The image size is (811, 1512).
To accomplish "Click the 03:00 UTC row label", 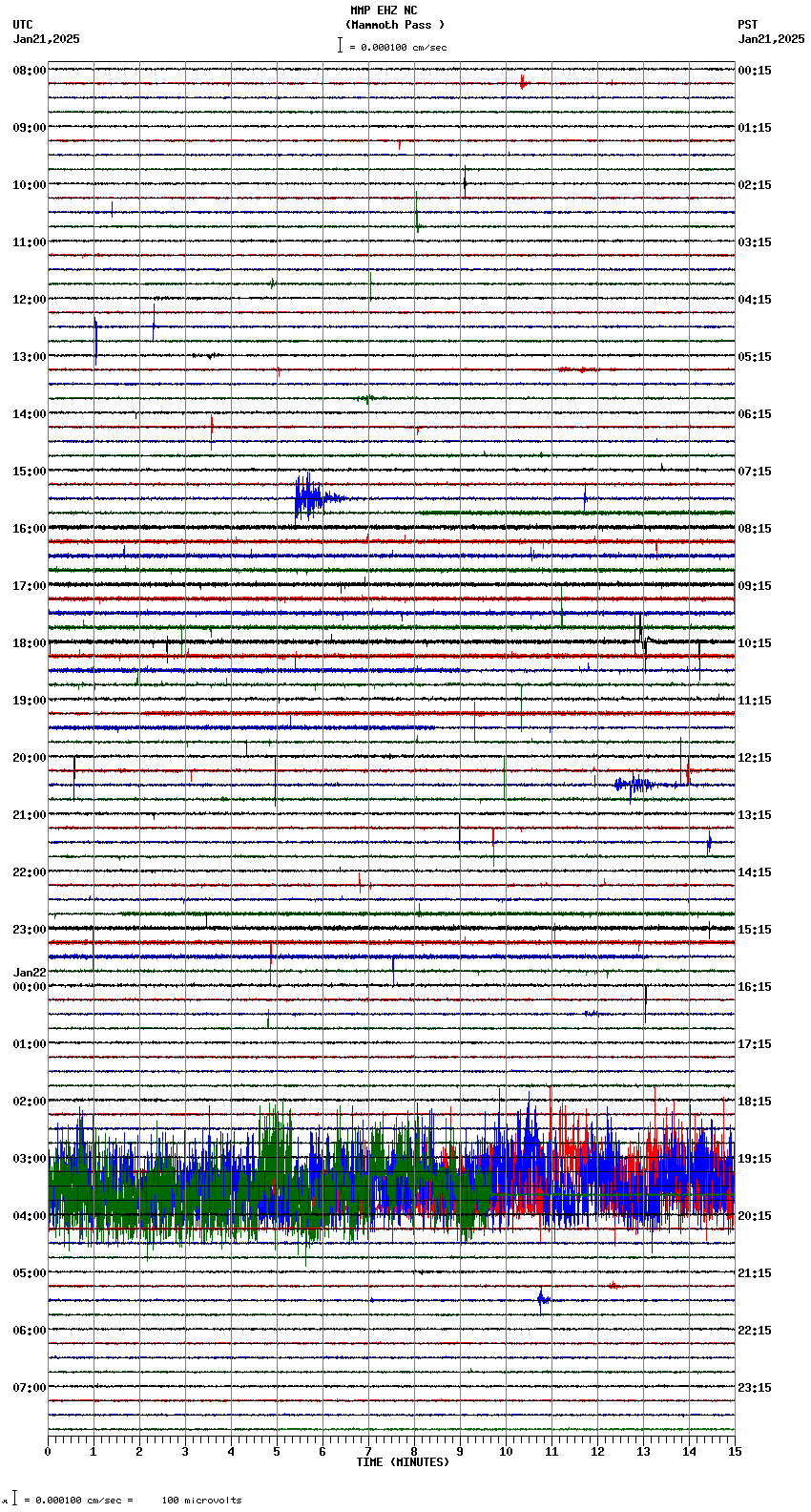I will [30, 1159].
